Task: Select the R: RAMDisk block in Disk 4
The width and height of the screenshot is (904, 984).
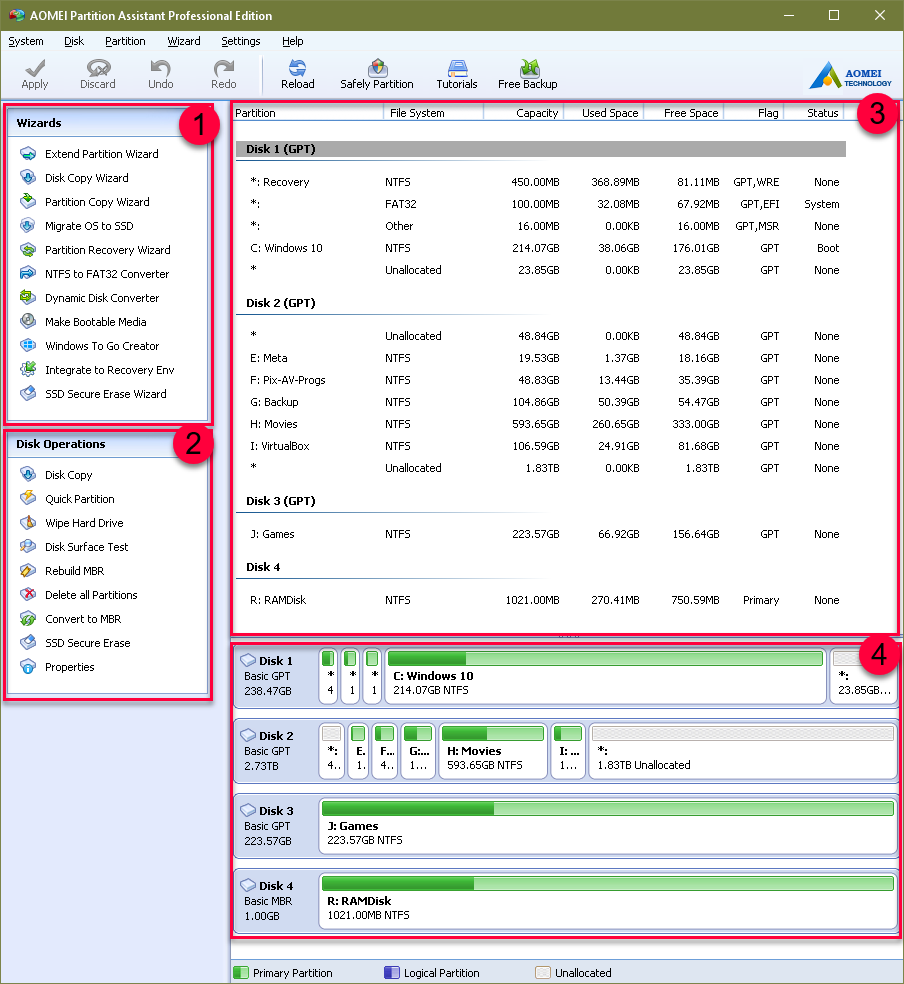Action: [x=608, y=901]
